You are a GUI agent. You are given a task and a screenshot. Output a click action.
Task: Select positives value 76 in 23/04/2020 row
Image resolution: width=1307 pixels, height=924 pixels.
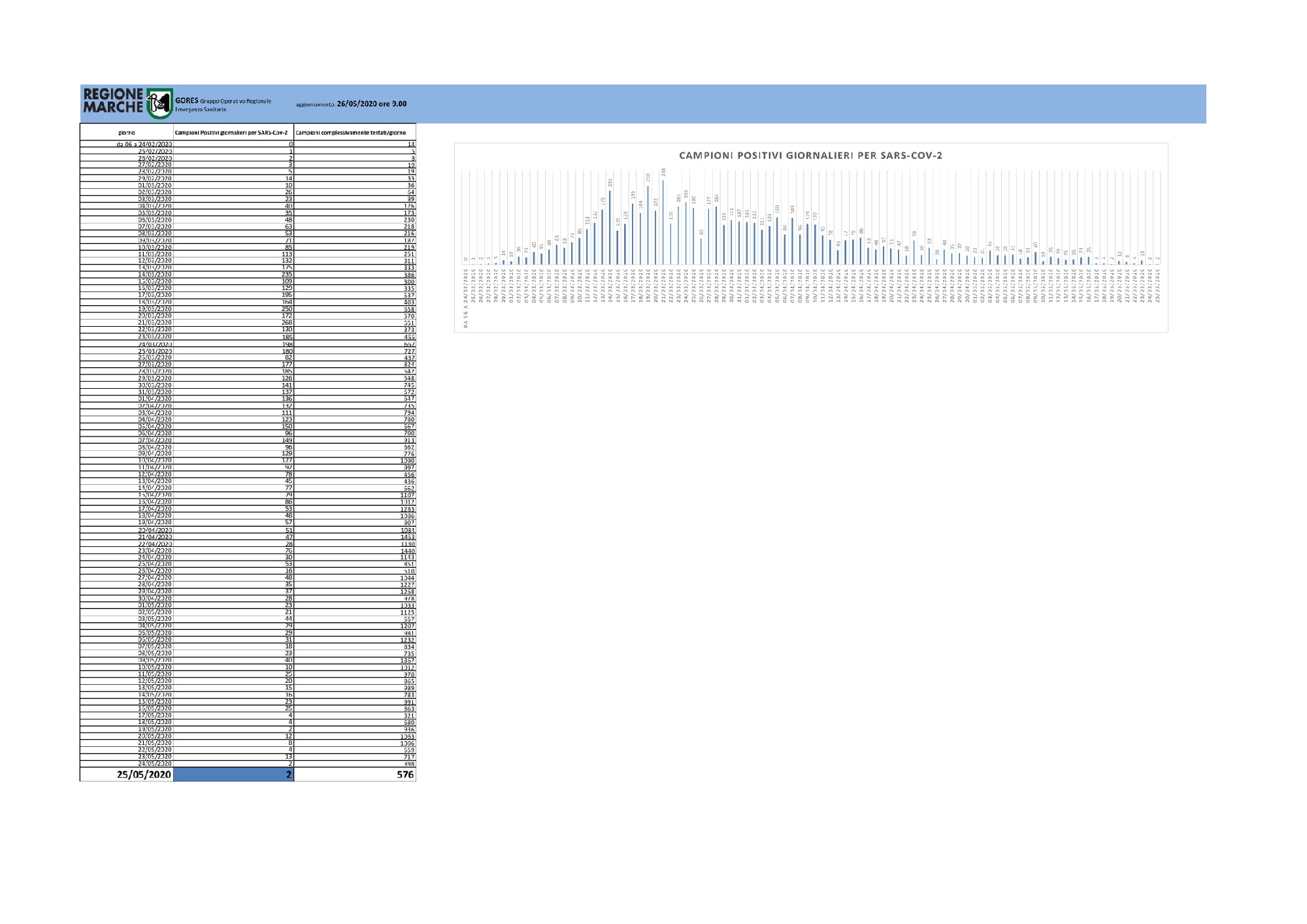[289, 551]
